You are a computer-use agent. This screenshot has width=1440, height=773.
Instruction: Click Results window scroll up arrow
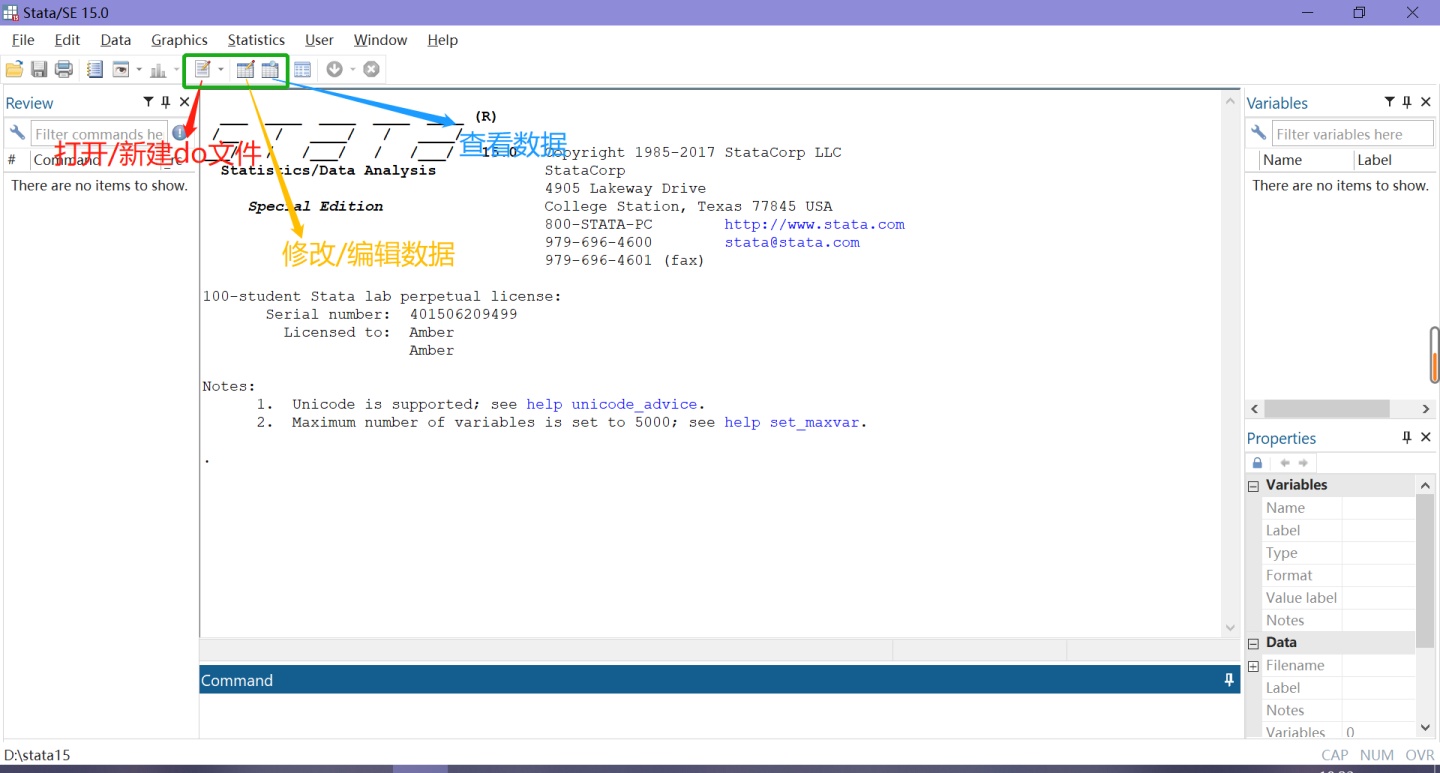(x=1230, y=99)
